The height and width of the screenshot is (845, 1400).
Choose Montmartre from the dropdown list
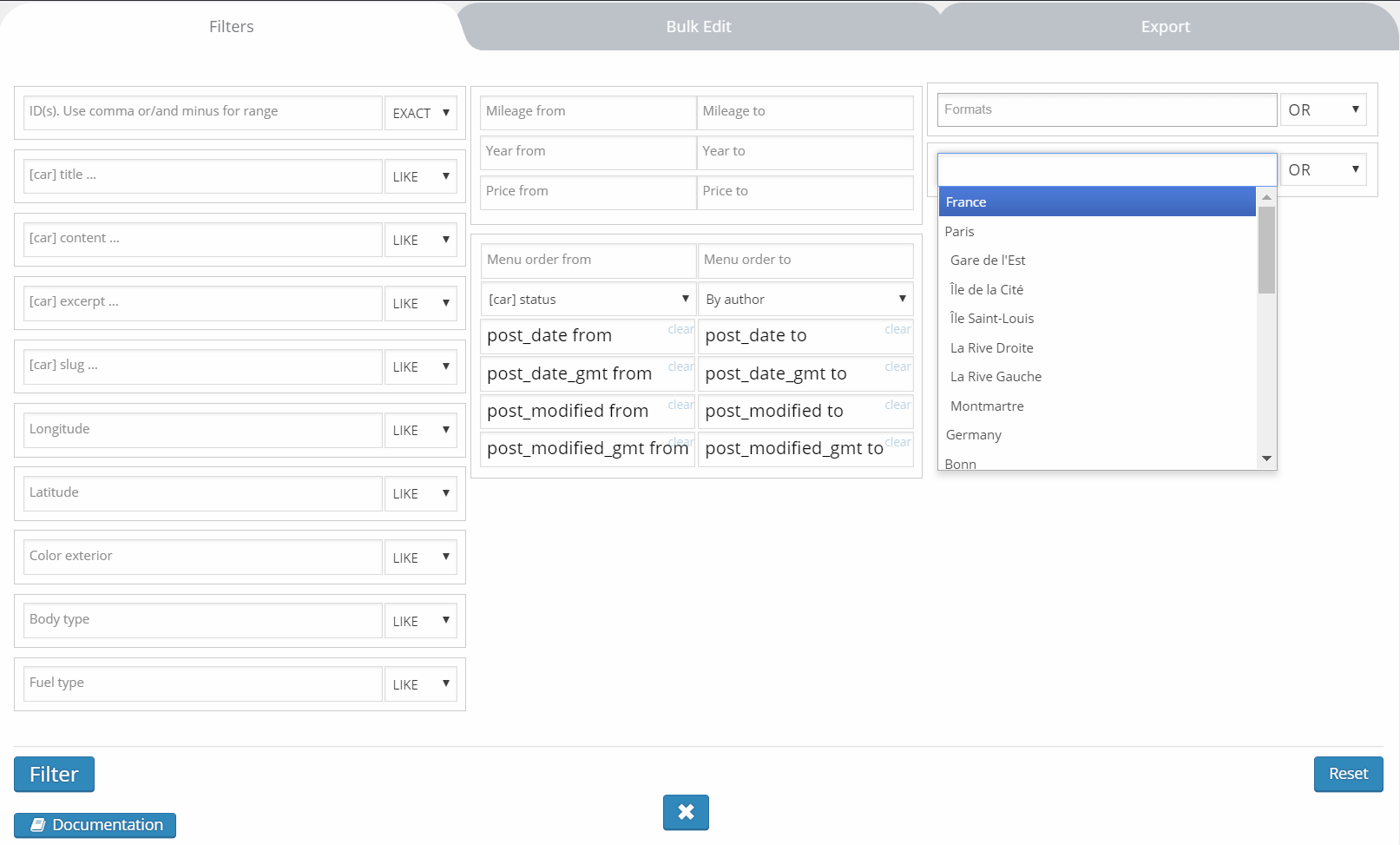coord(987,406)
